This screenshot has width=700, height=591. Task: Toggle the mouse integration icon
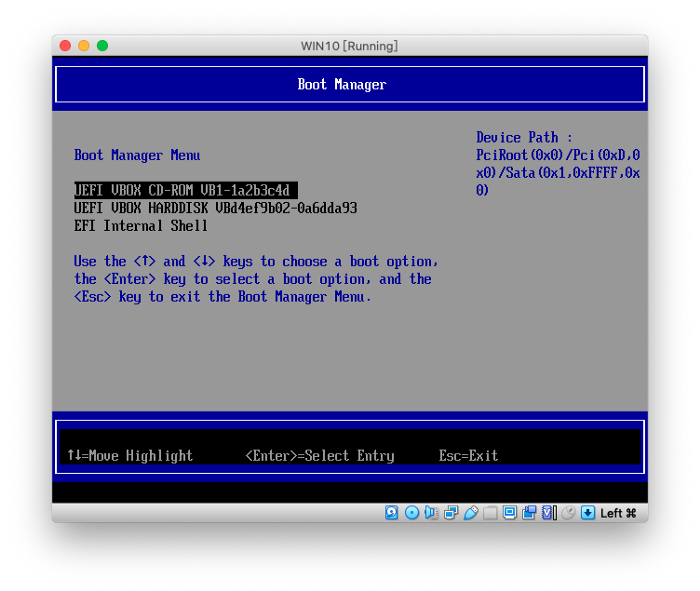tap(568, 513)
